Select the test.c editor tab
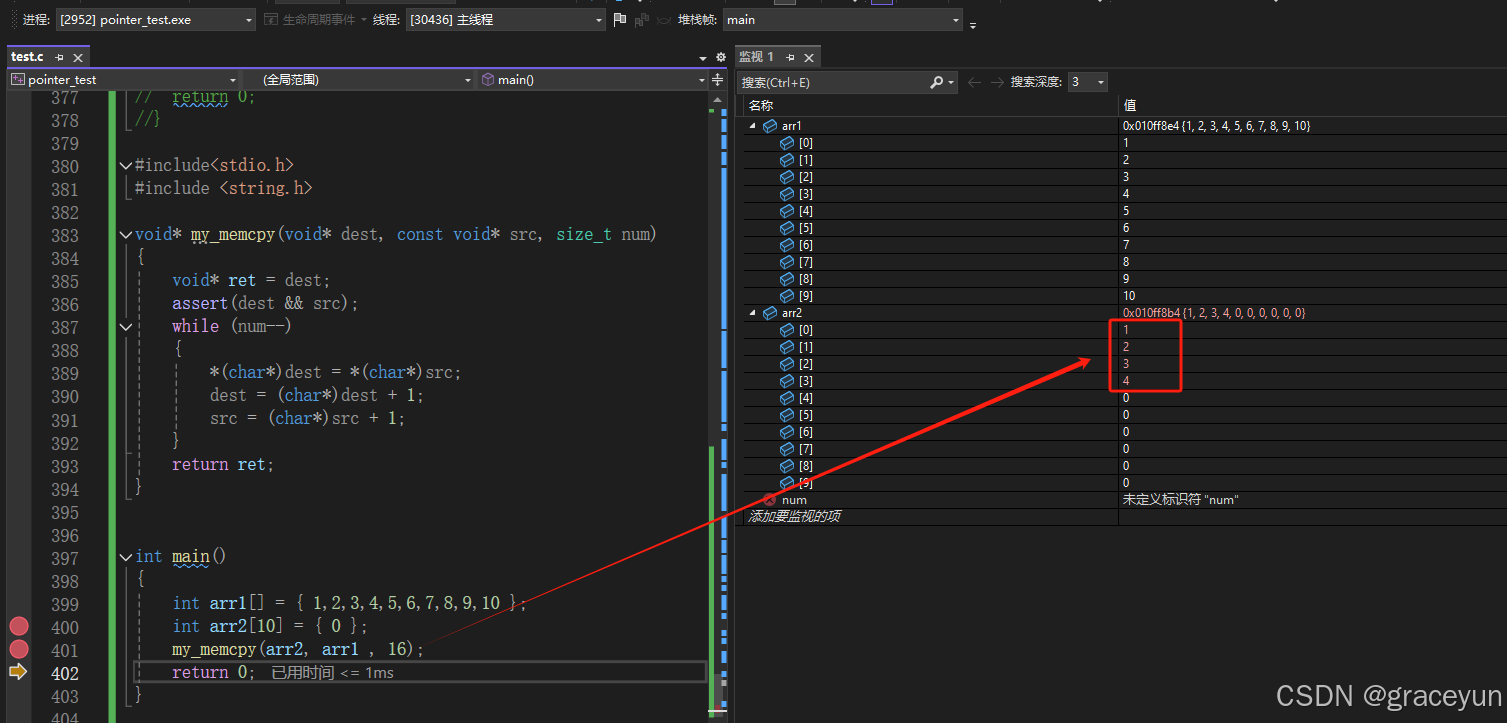Screen dimensions: 1507x723 (27, 57)
